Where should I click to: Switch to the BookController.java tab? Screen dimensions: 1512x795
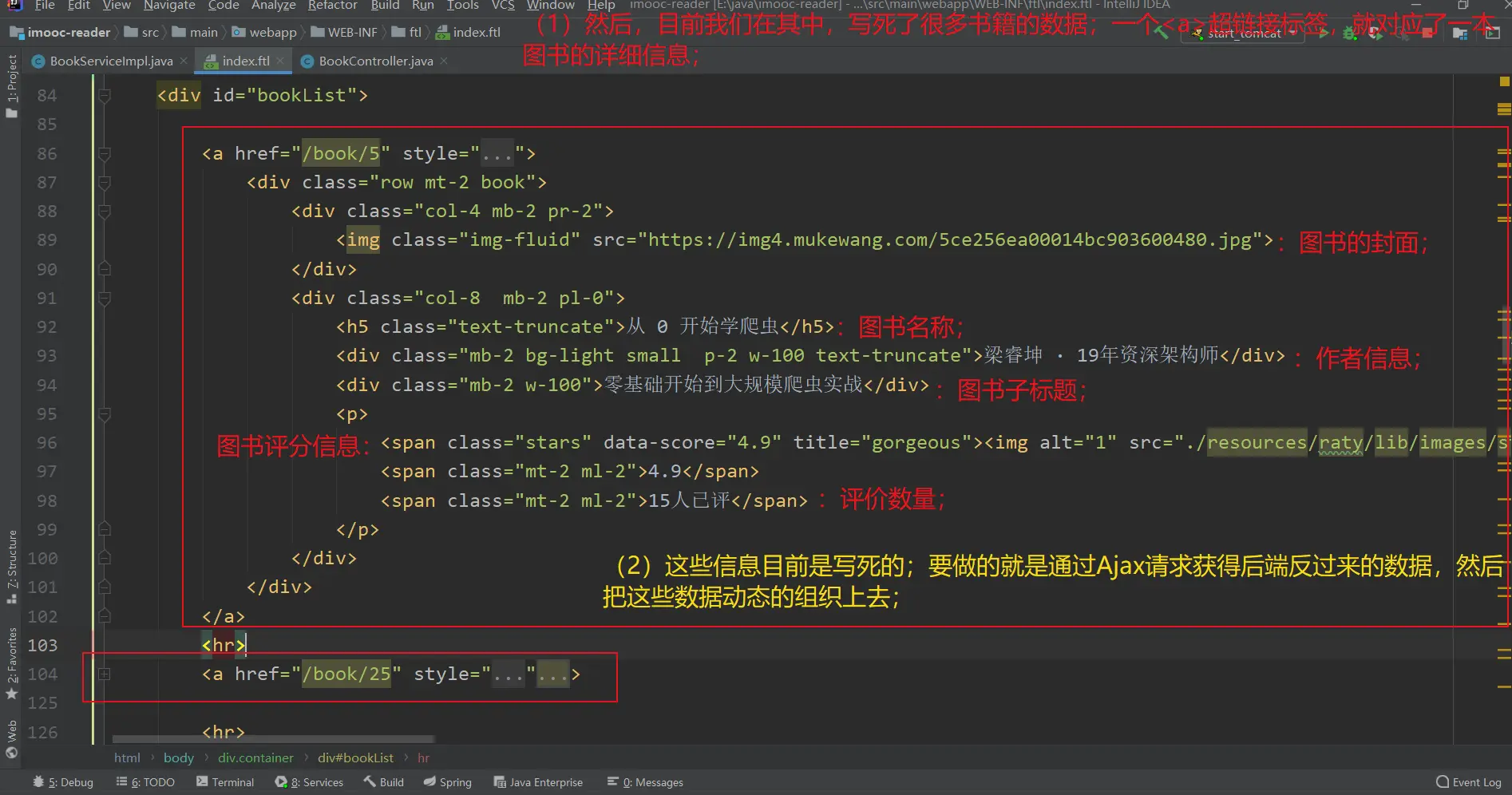tap(375, 61)
